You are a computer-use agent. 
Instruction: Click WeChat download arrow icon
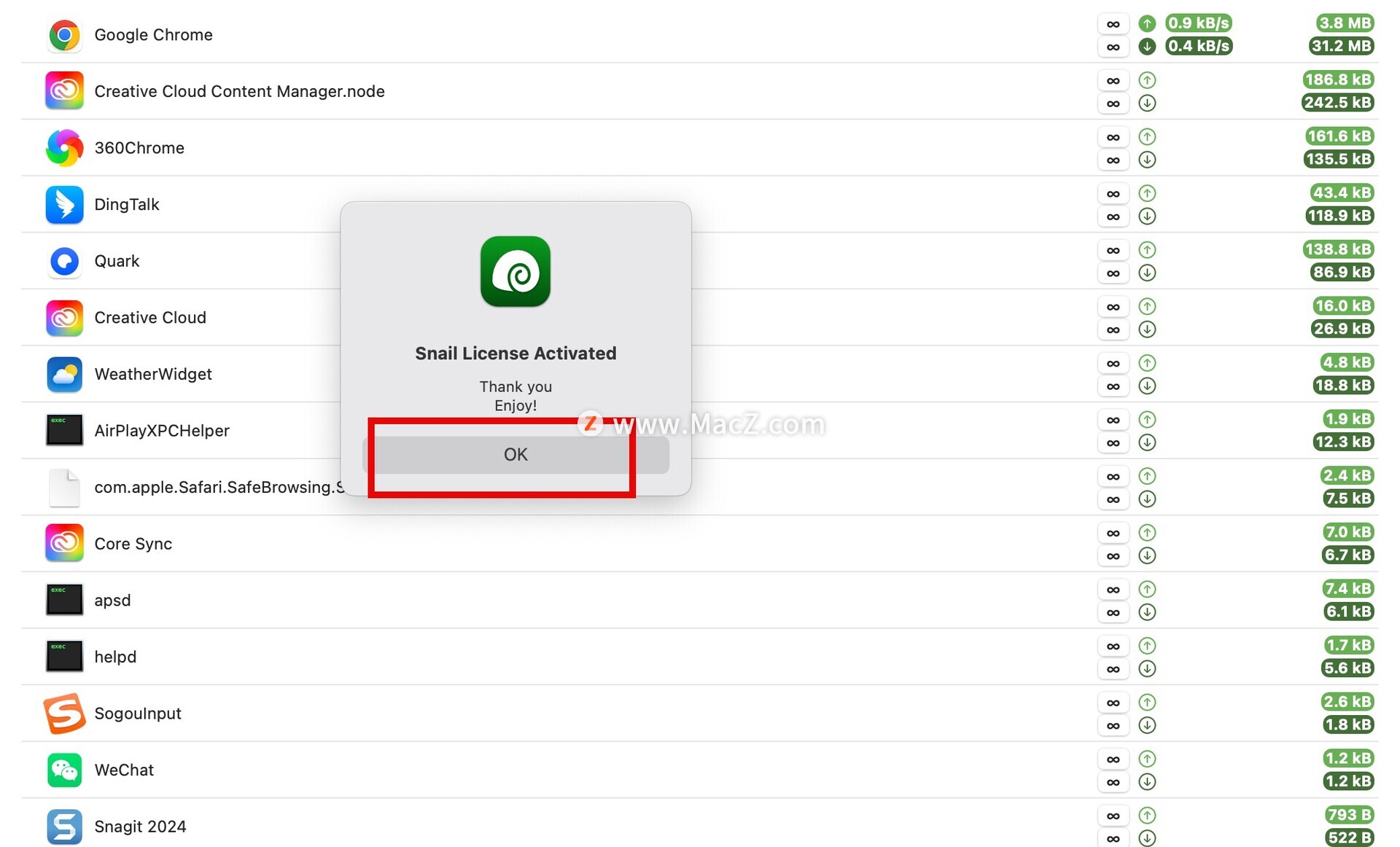click(x=1147, y=781)
